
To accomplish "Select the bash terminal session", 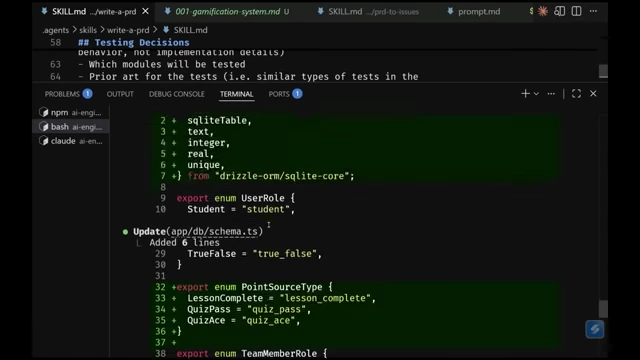I will 70,127.
